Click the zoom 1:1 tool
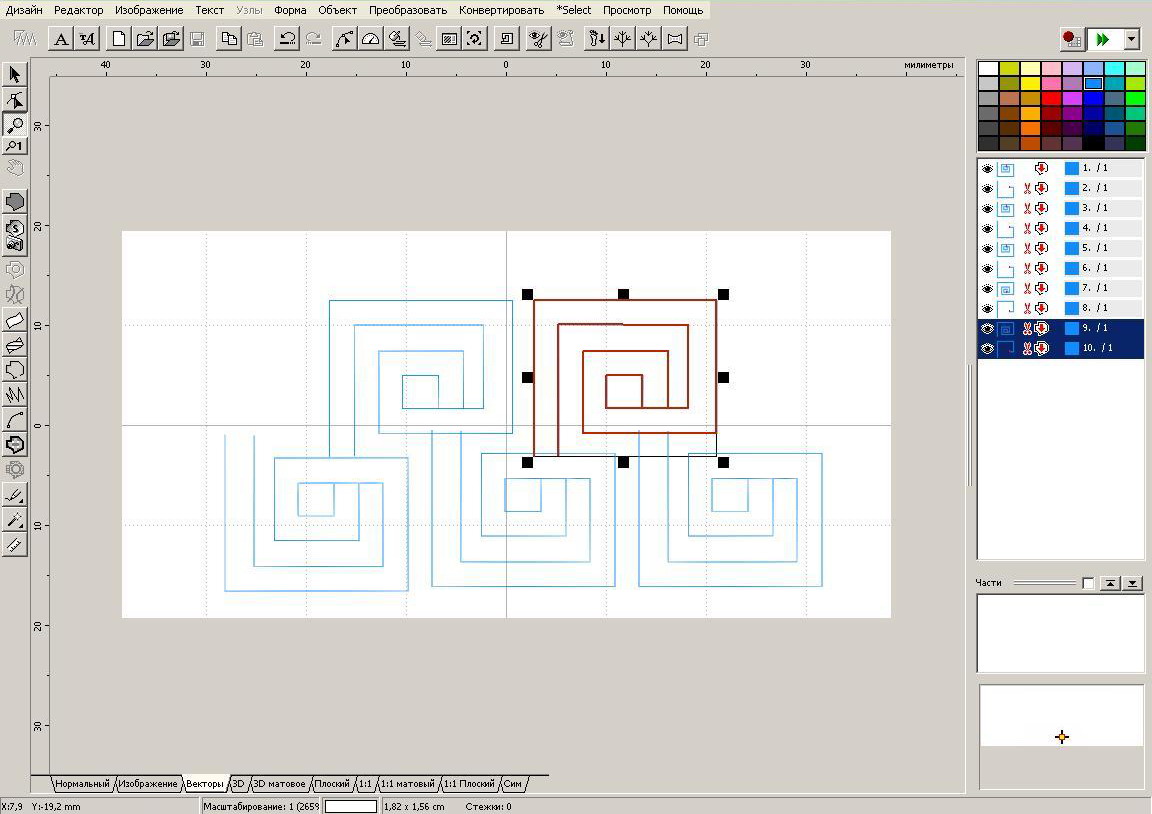The height and width of the screenshot is (814, 1152). click(x=15, y=145)
